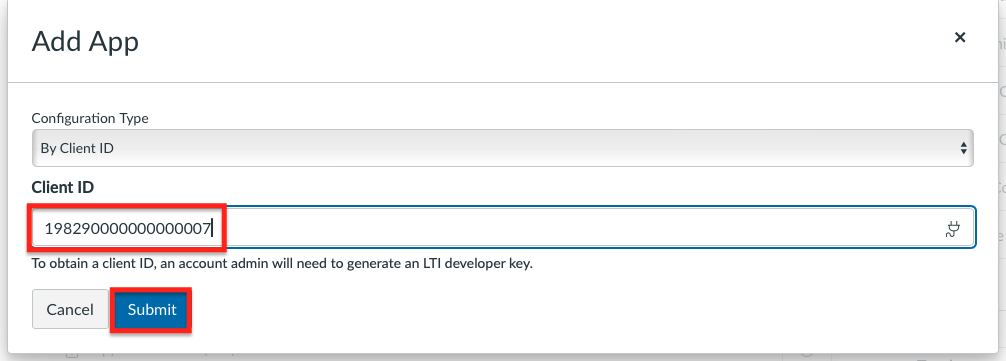This screenshot has width=1006, height=361.
Task: Click the Configuration Type label
Action: coord(90,119)
